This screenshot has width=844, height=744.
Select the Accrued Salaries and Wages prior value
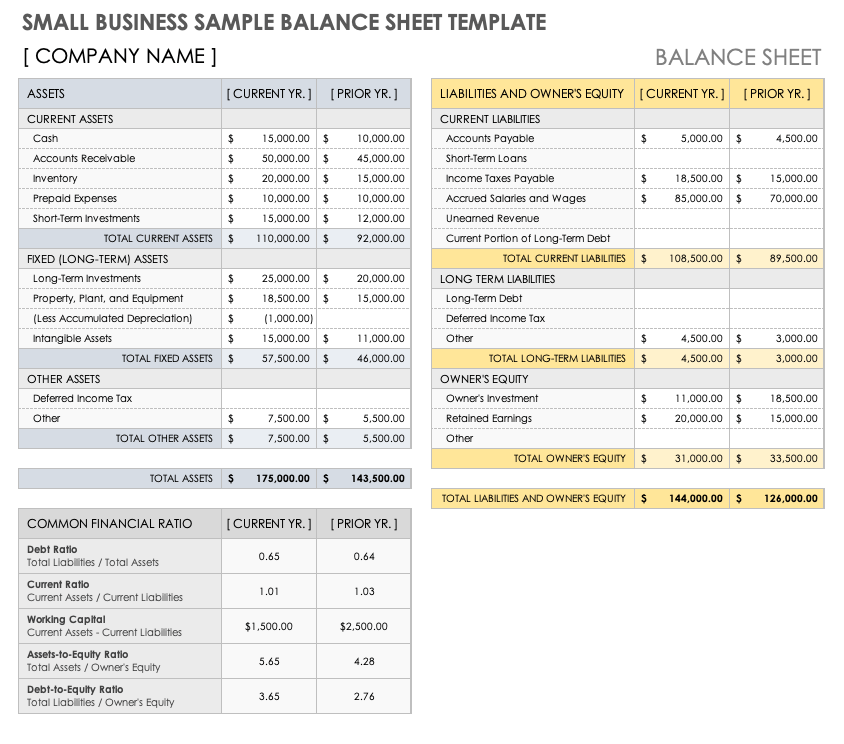[x=777, y=199]
